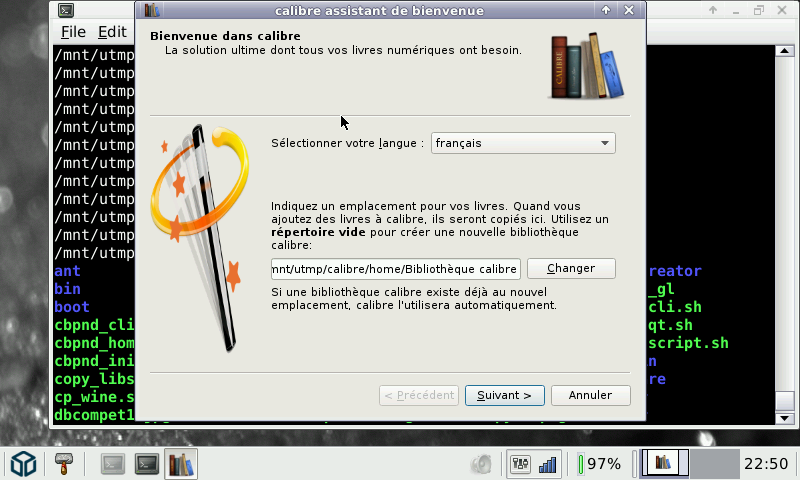Open the mixer settings tray icon
Viewport: 800px width, 480px height.
[520, 464]
